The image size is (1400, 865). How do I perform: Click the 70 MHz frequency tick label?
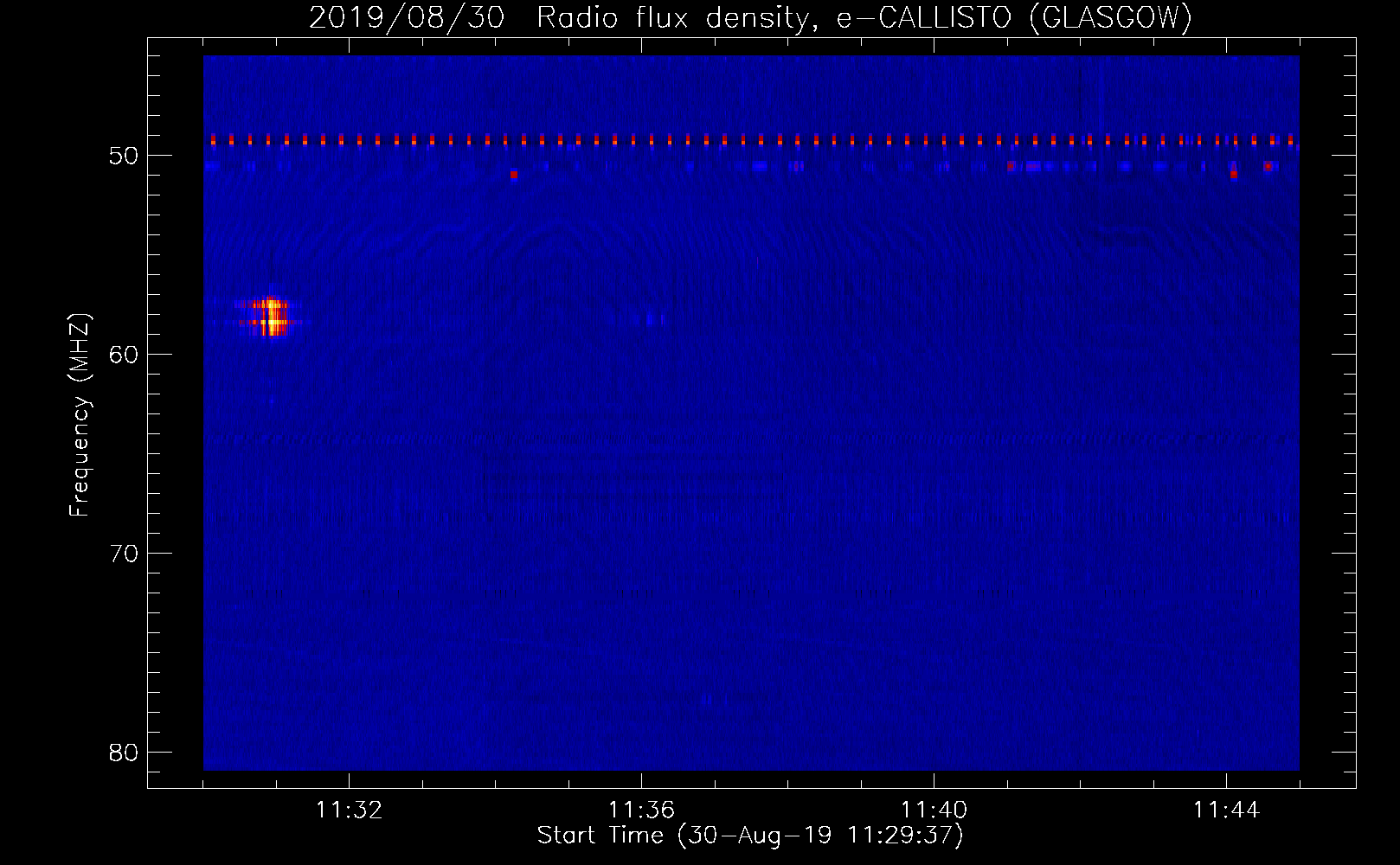click(125, 554)
